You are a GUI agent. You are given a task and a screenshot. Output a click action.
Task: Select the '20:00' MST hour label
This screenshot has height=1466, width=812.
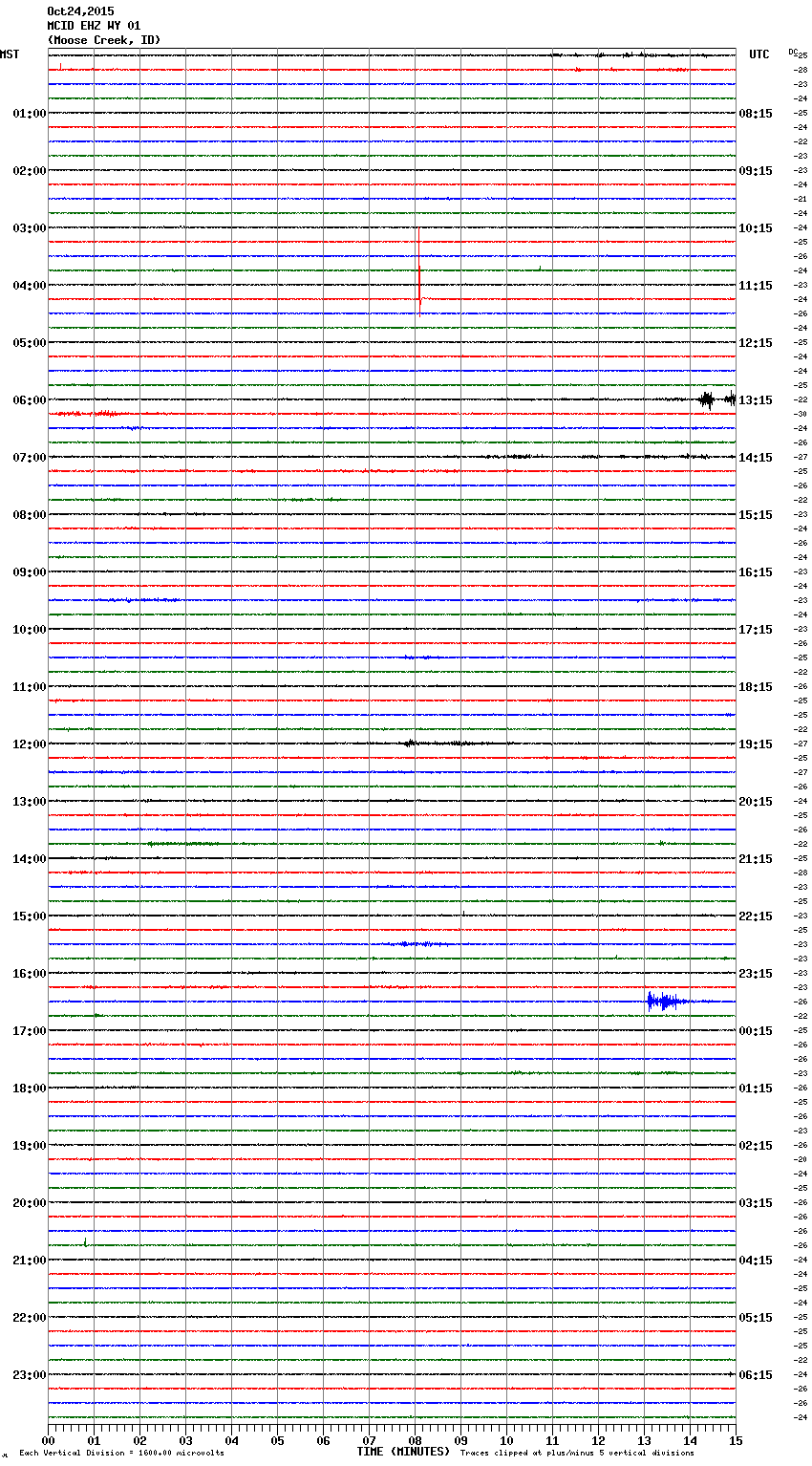(x=30, y=1203)
